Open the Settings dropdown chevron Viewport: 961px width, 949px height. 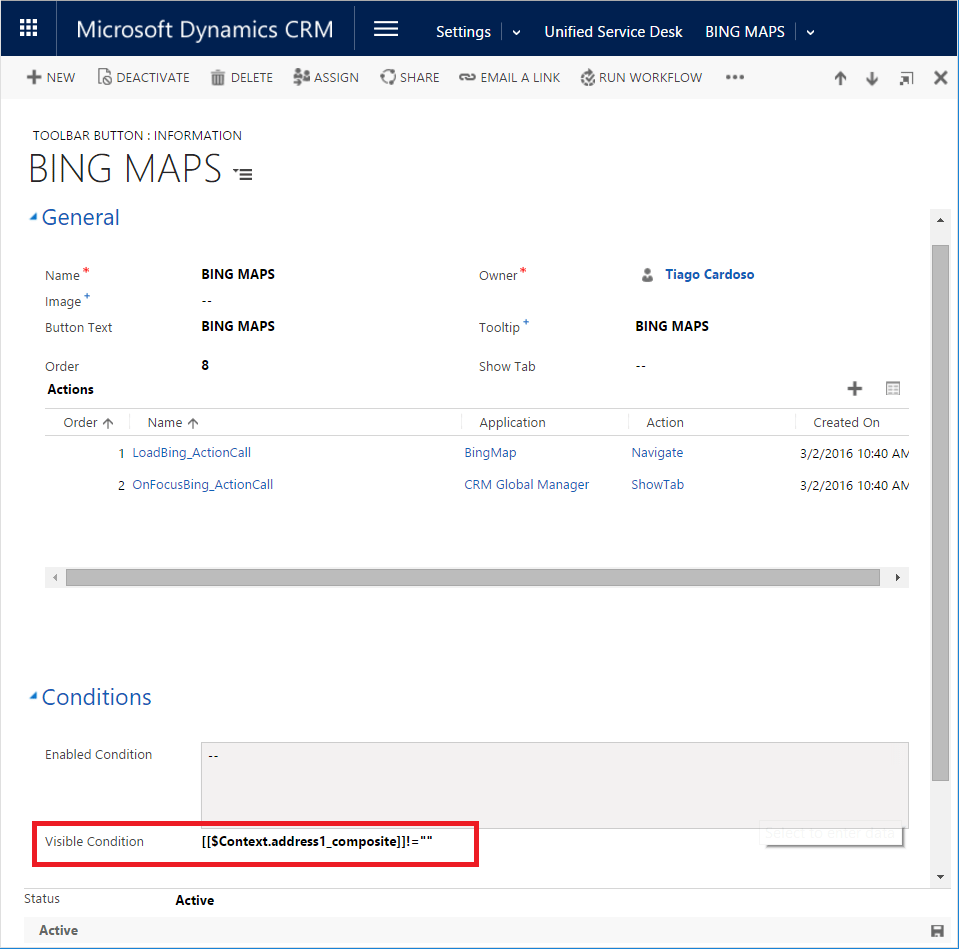point(516,32)
